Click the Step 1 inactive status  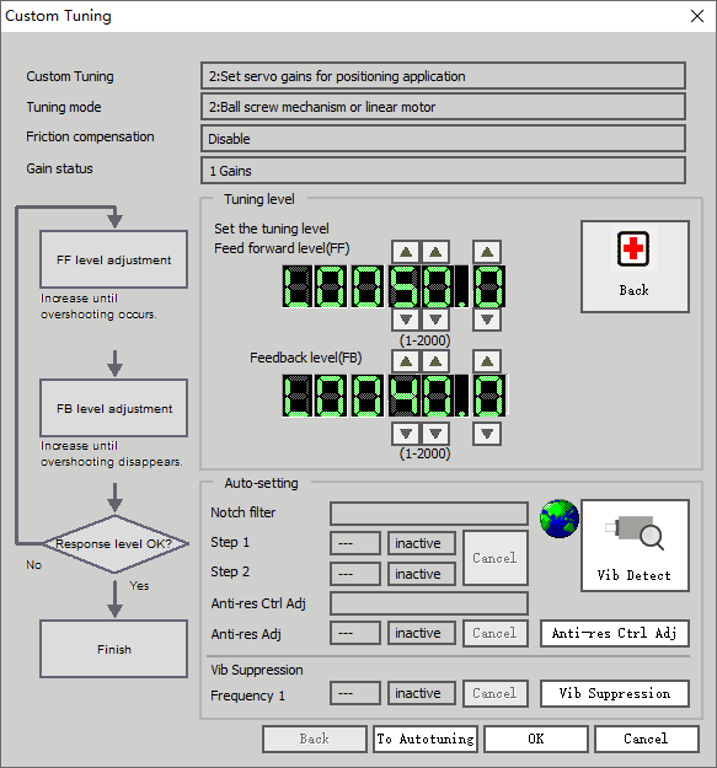pyautogui.click(x=421, y=543)
